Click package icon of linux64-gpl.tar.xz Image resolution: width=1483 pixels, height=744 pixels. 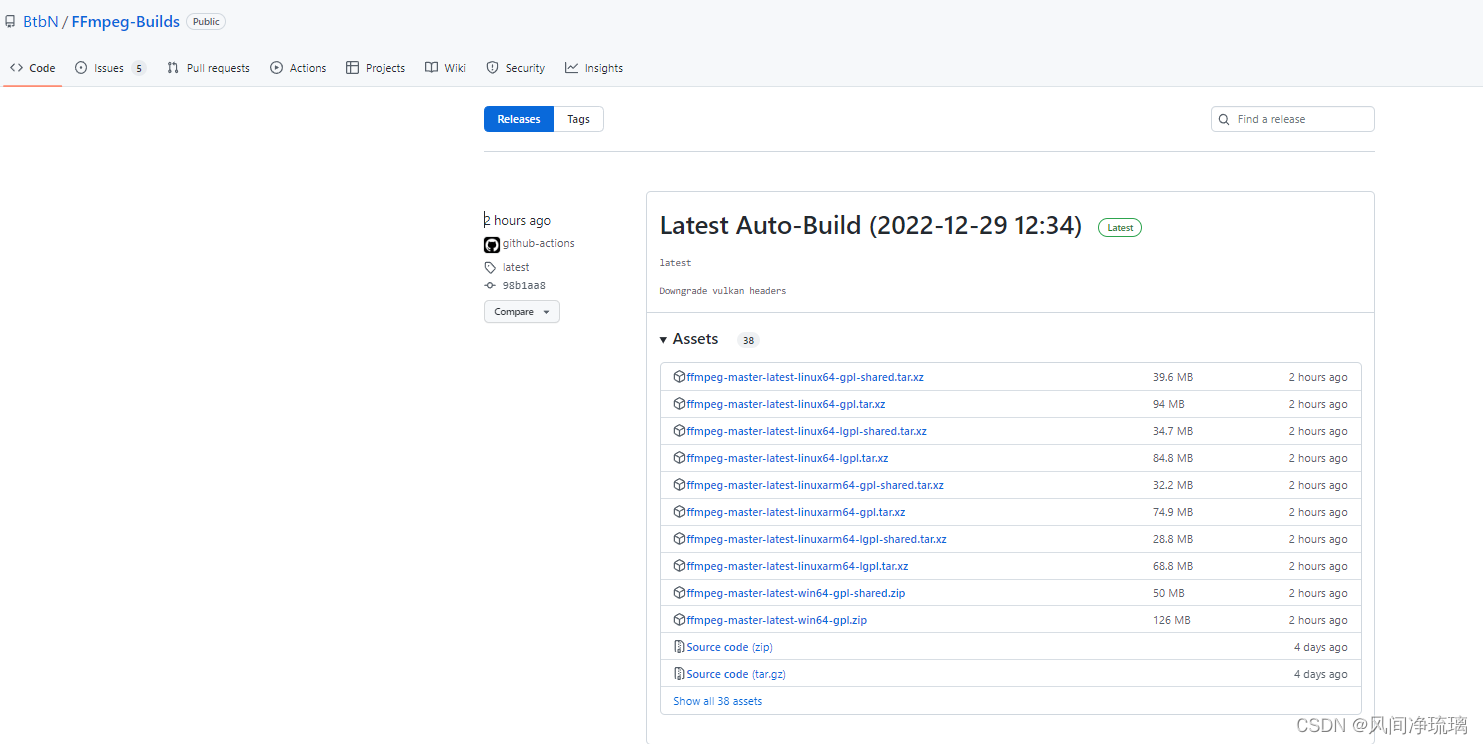pyautogui.click(x=679, y=404)
